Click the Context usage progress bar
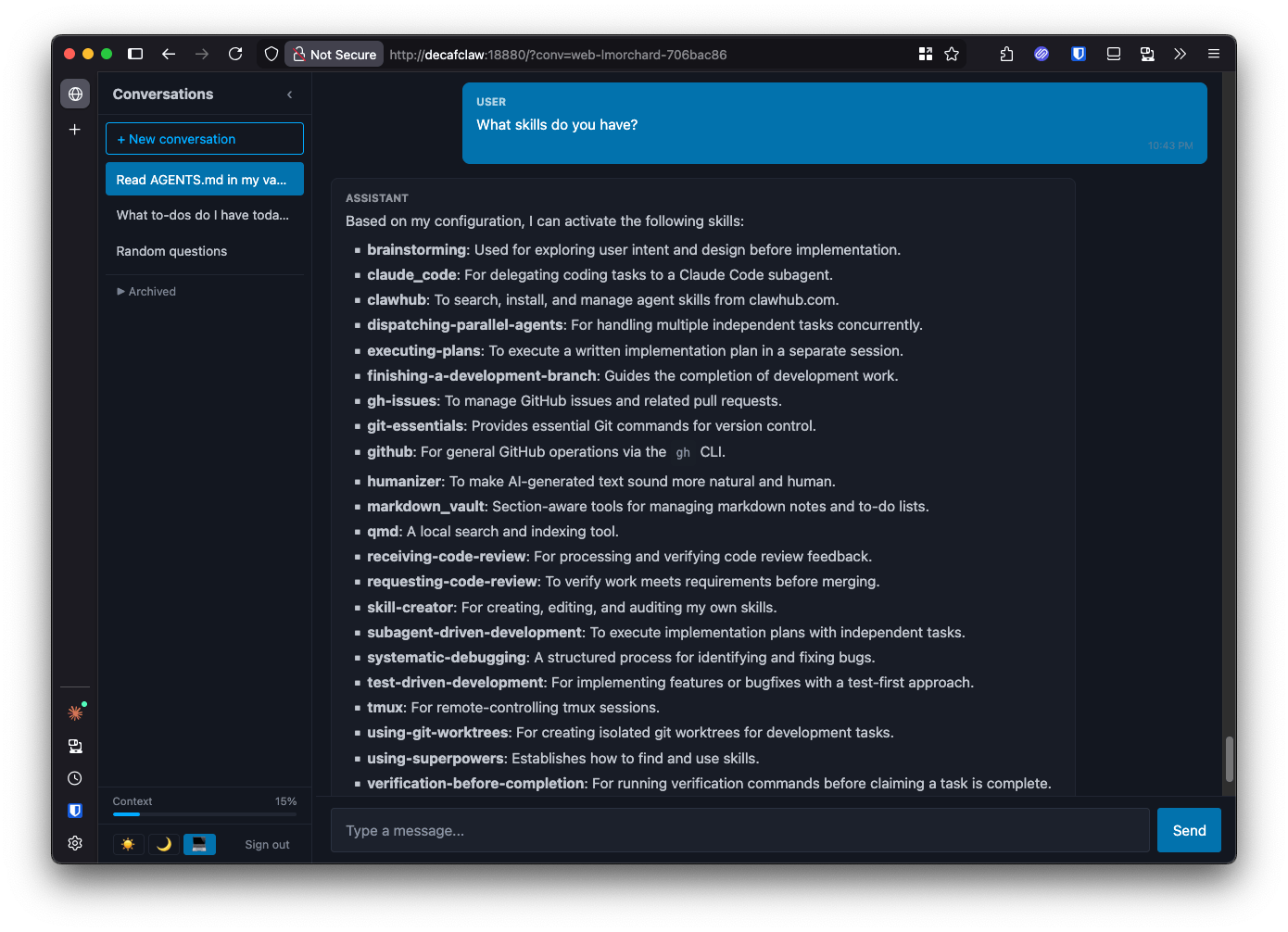 click(204, 814)
